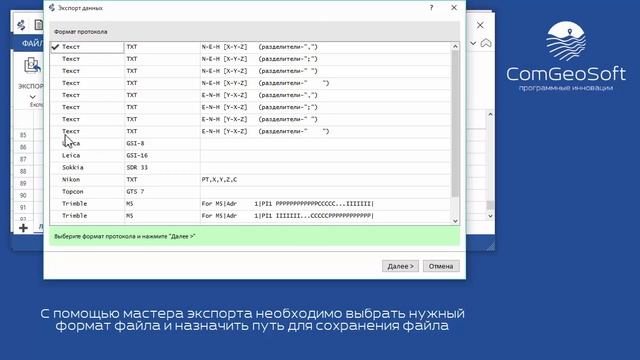Click app logo icon in background window toolbar
Image resolution: width=640 pixels, height=360 pixels.
pyautogui.click(x=21, y=25)
